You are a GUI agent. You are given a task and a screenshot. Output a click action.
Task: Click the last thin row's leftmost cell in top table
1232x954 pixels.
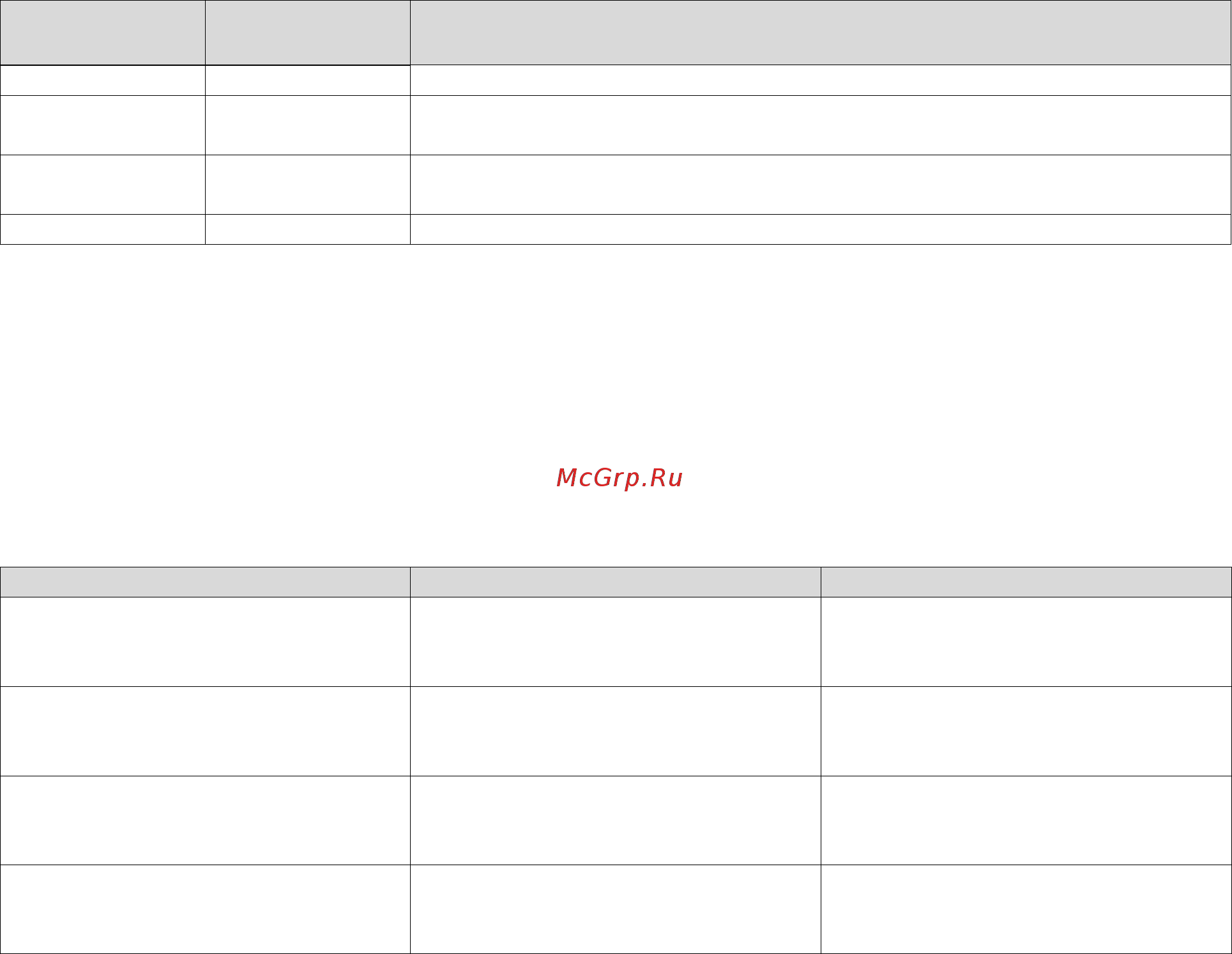click(103, 229)
